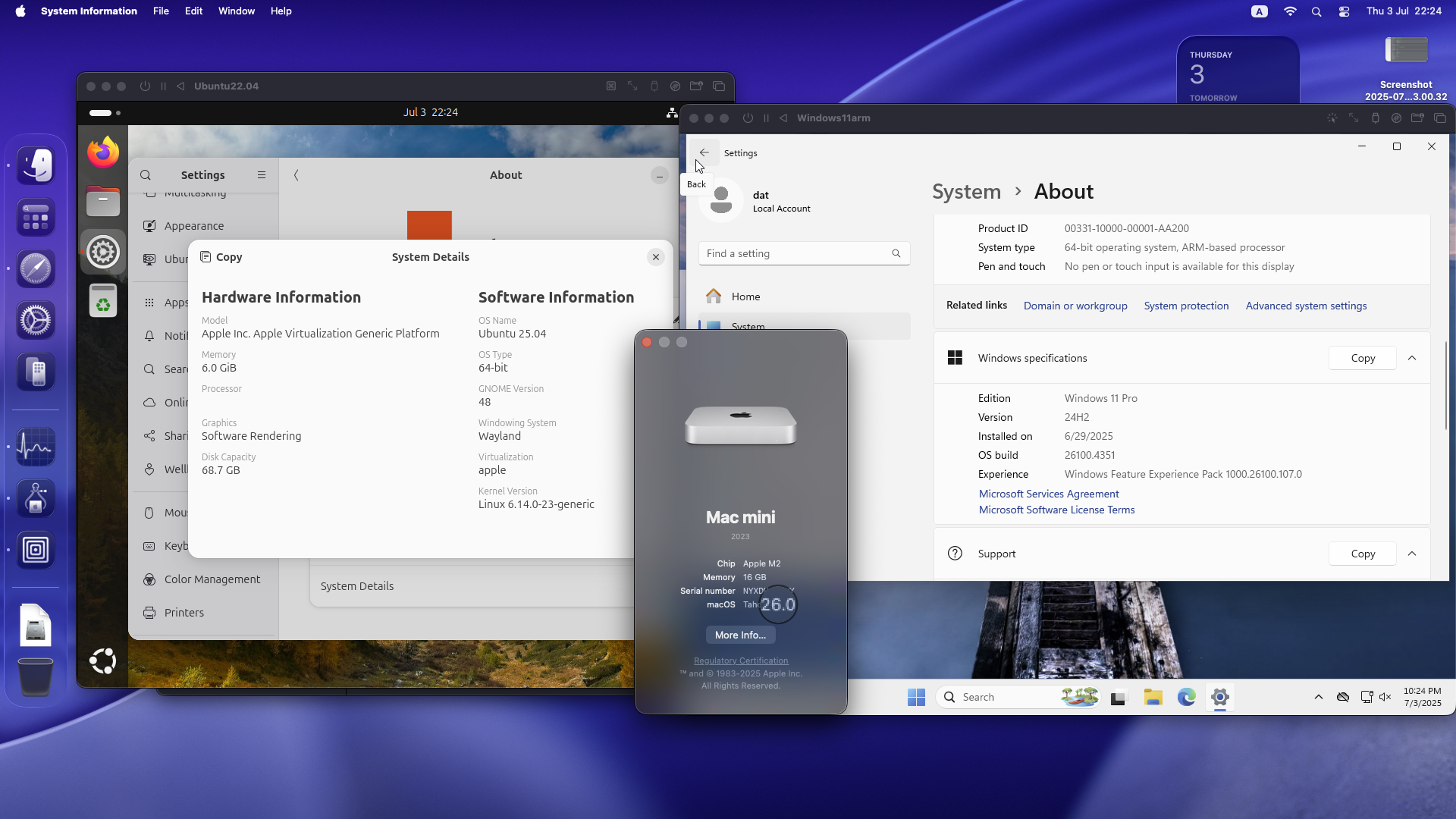The width and height of the screenshot is (1456, 819).
Task: Click the Find a setting field
Action: pos(796,254)
